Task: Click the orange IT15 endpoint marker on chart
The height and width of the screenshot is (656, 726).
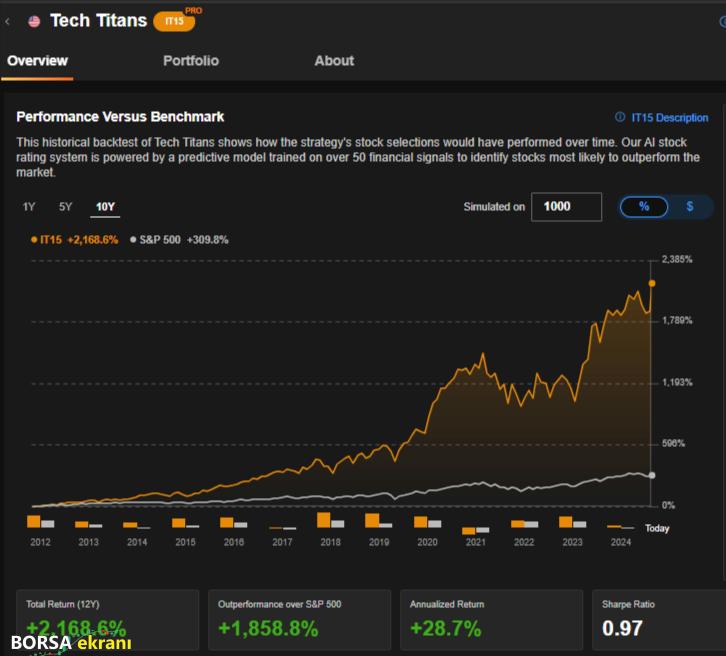Action: (x=651, y=283)
